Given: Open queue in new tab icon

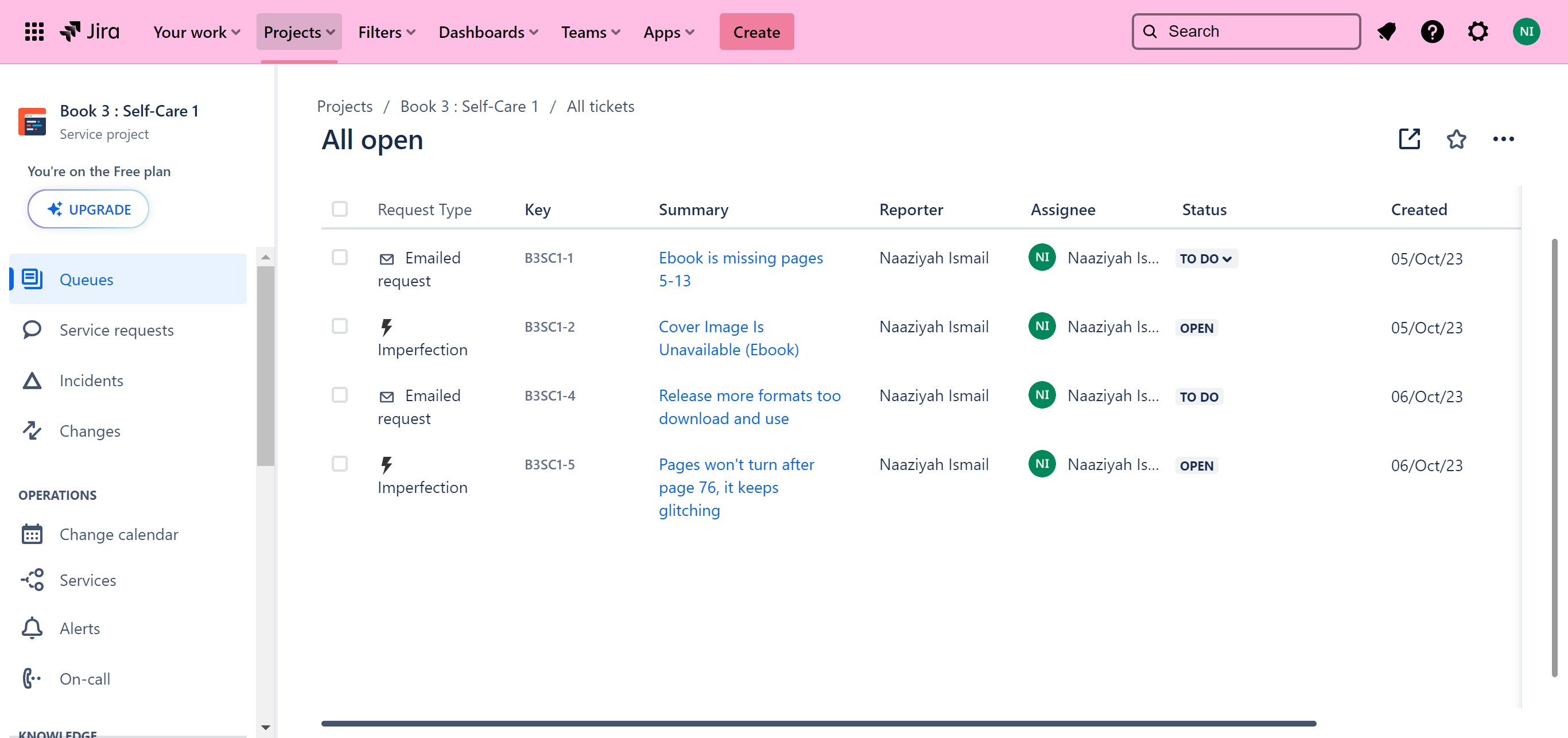Looking at the screenshot, I should (1409, 139).
